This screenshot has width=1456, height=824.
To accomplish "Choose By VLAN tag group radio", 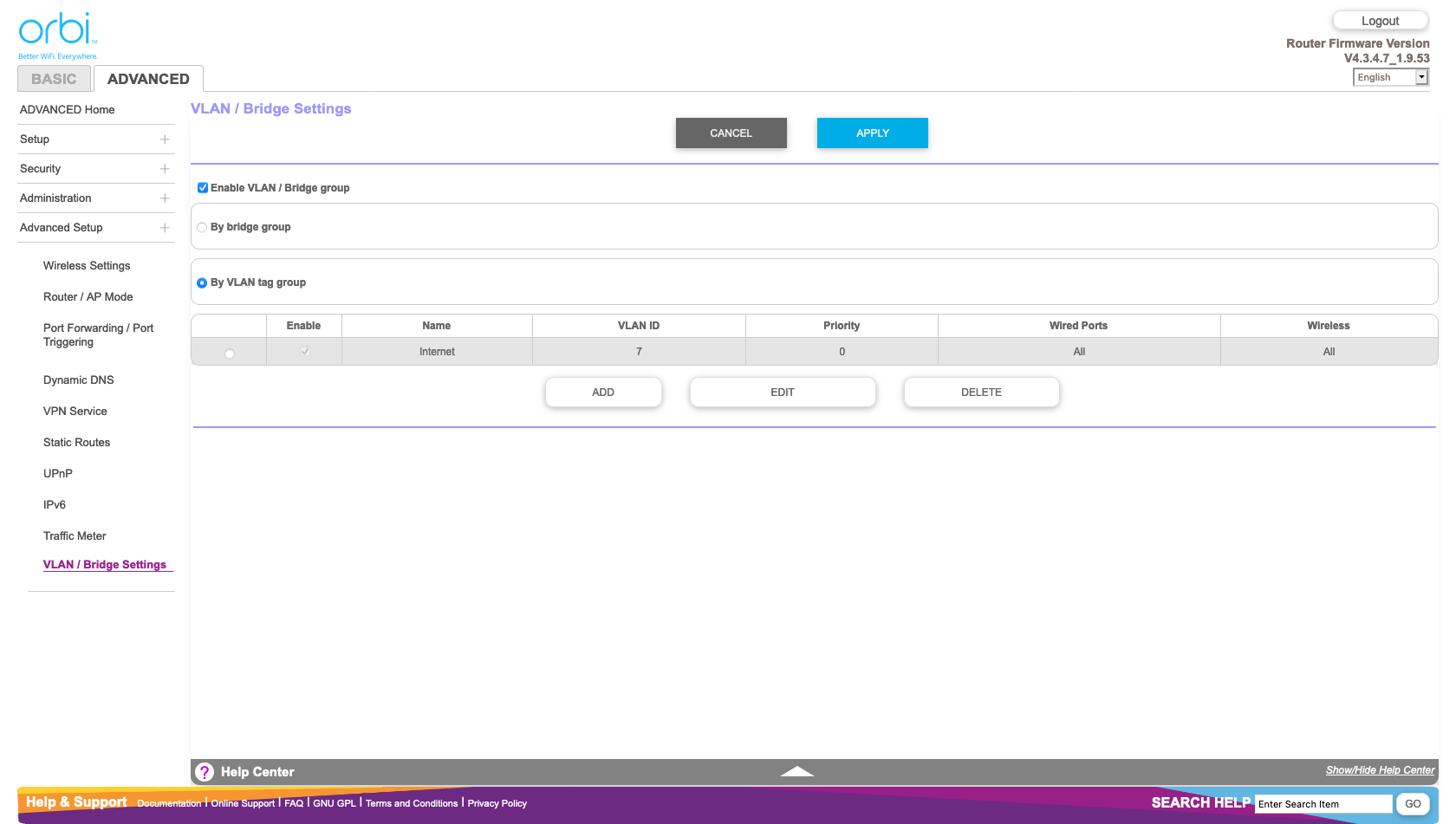I will click(202, 282).
